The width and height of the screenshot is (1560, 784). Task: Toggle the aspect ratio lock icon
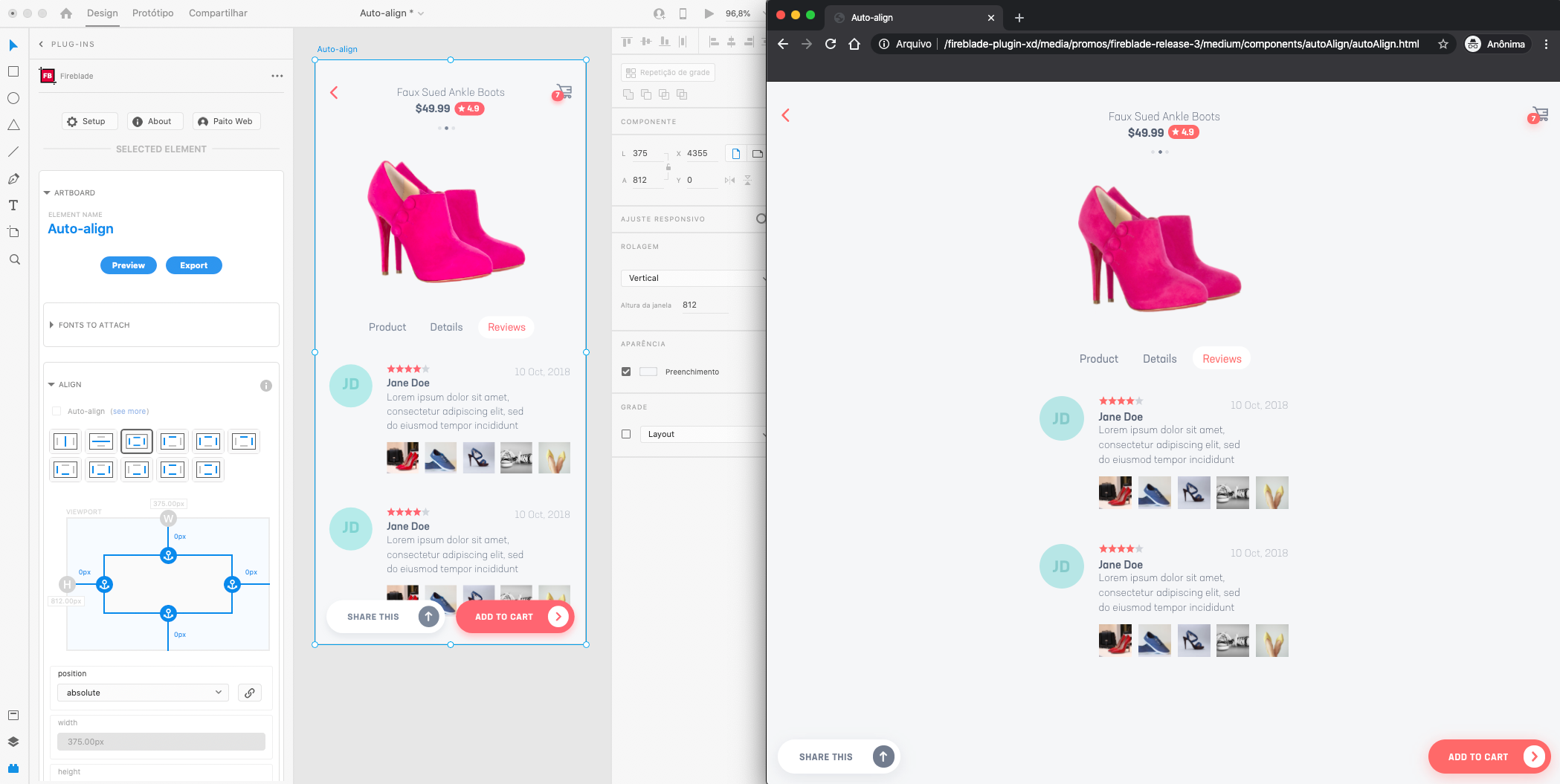pos(668,166)
